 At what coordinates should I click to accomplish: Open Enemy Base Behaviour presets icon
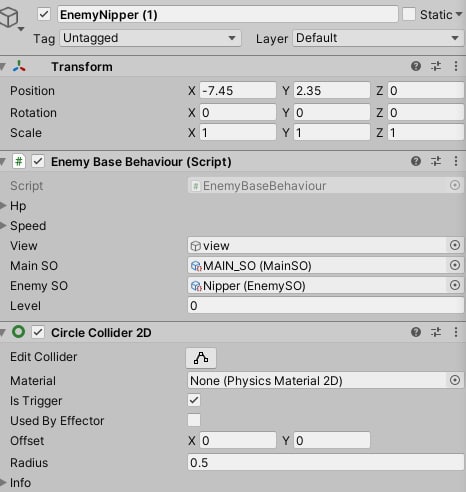(x=436, y=161)
